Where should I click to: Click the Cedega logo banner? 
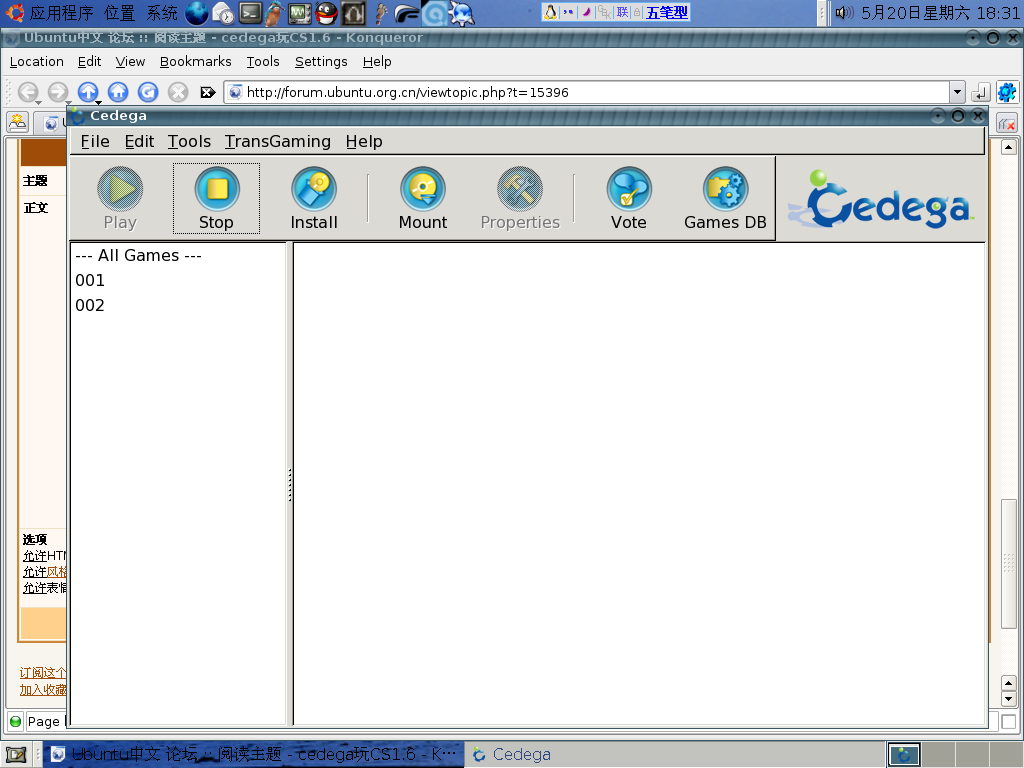coord(880,200)
